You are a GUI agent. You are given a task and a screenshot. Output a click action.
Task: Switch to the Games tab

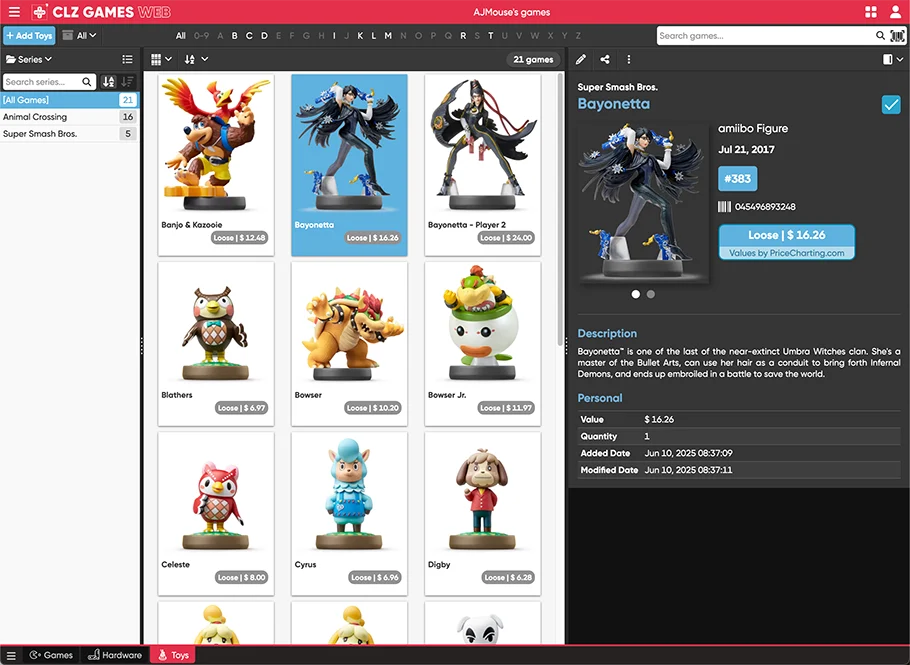tap(51, 655)
